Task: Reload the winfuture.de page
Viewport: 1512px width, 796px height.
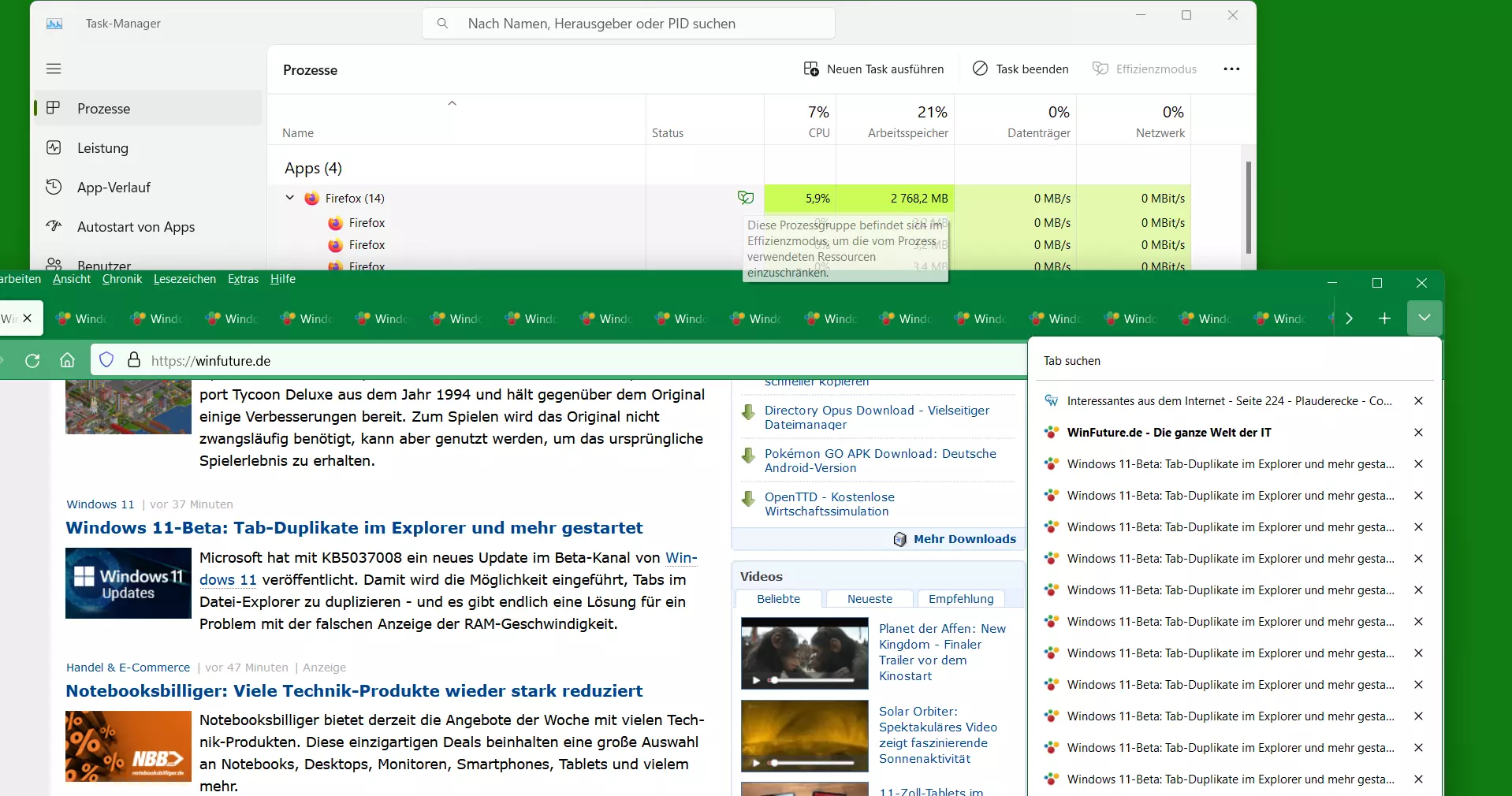Action: [x=32, y=360]
